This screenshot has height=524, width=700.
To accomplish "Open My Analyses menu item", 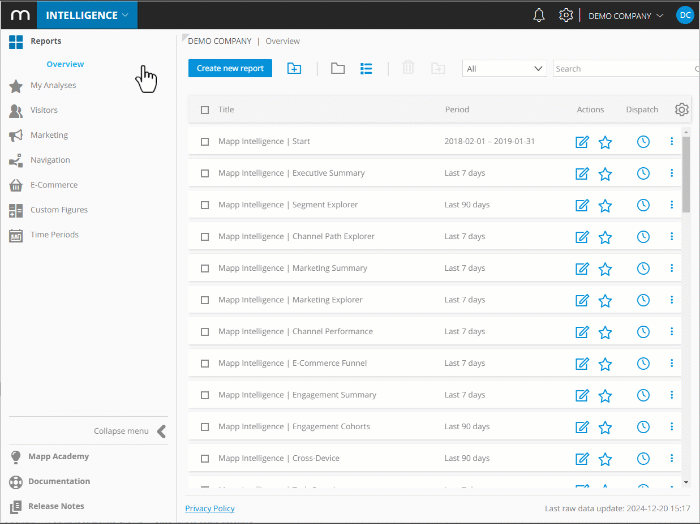I will coord(53,85).
